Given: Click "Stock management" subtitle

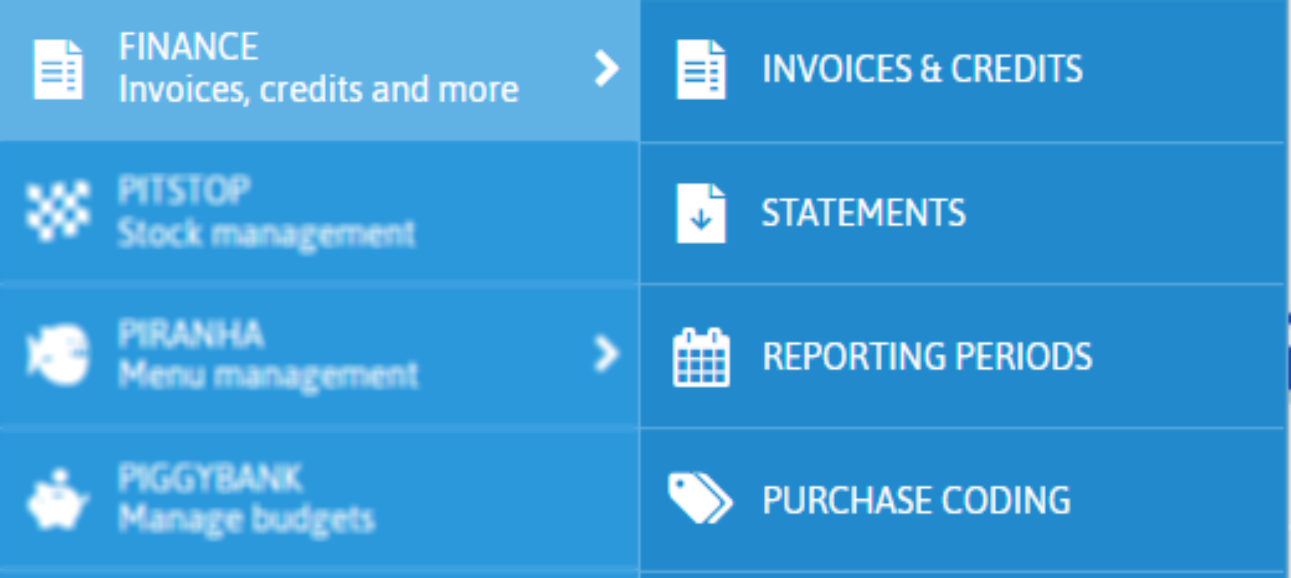Looking at the screenshot, I should coord(266,233).
